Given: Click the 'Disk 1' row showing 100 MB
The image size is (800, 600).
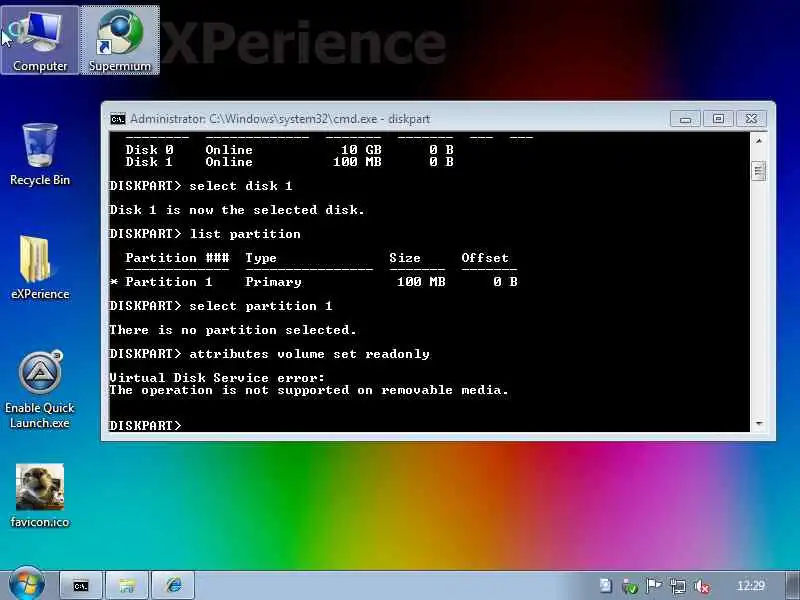Looking at the screenshot, I should pos(289,162).
